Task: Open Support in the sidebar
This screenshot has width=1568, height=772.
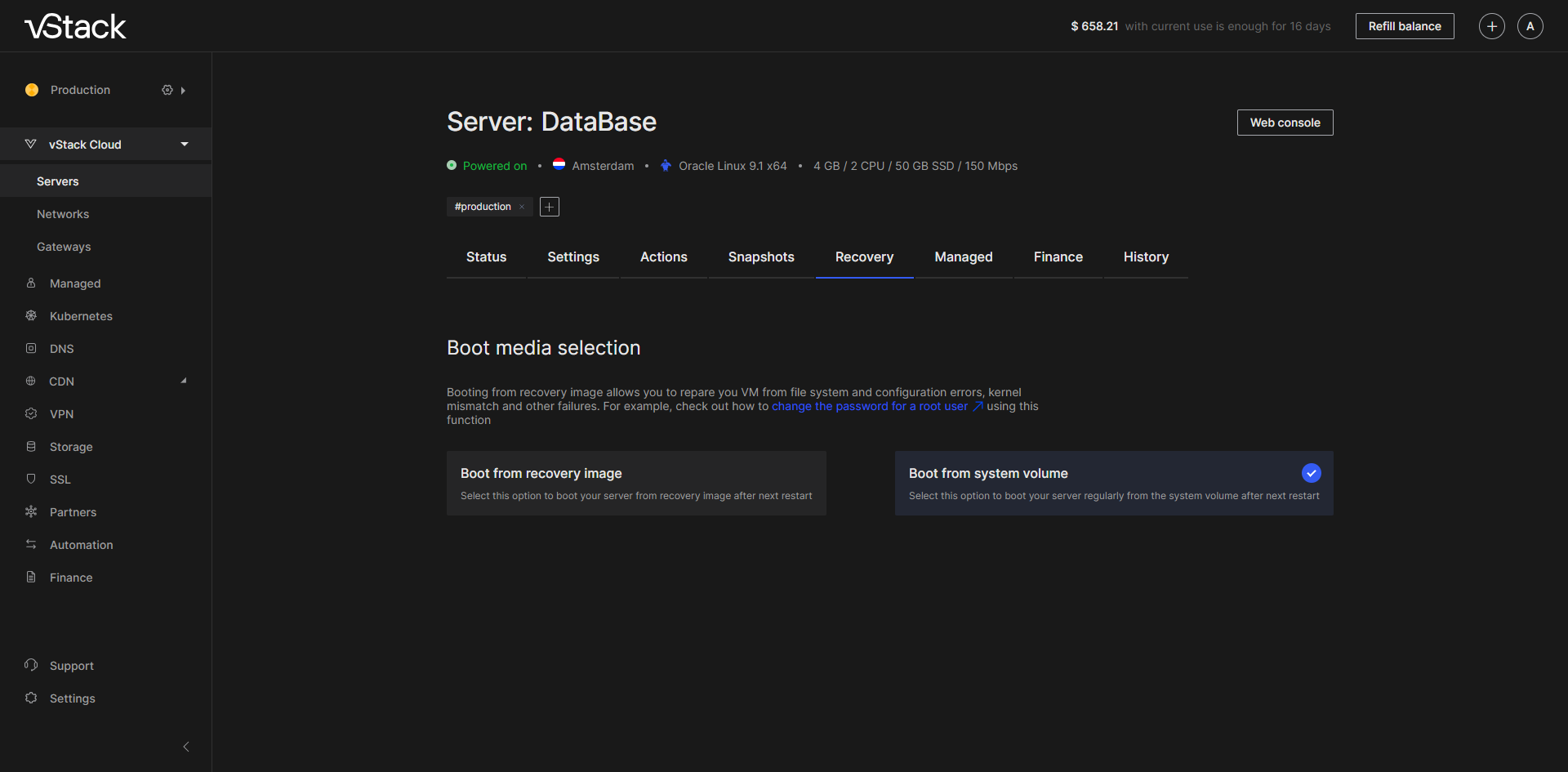Action: (x=72, y=666)
